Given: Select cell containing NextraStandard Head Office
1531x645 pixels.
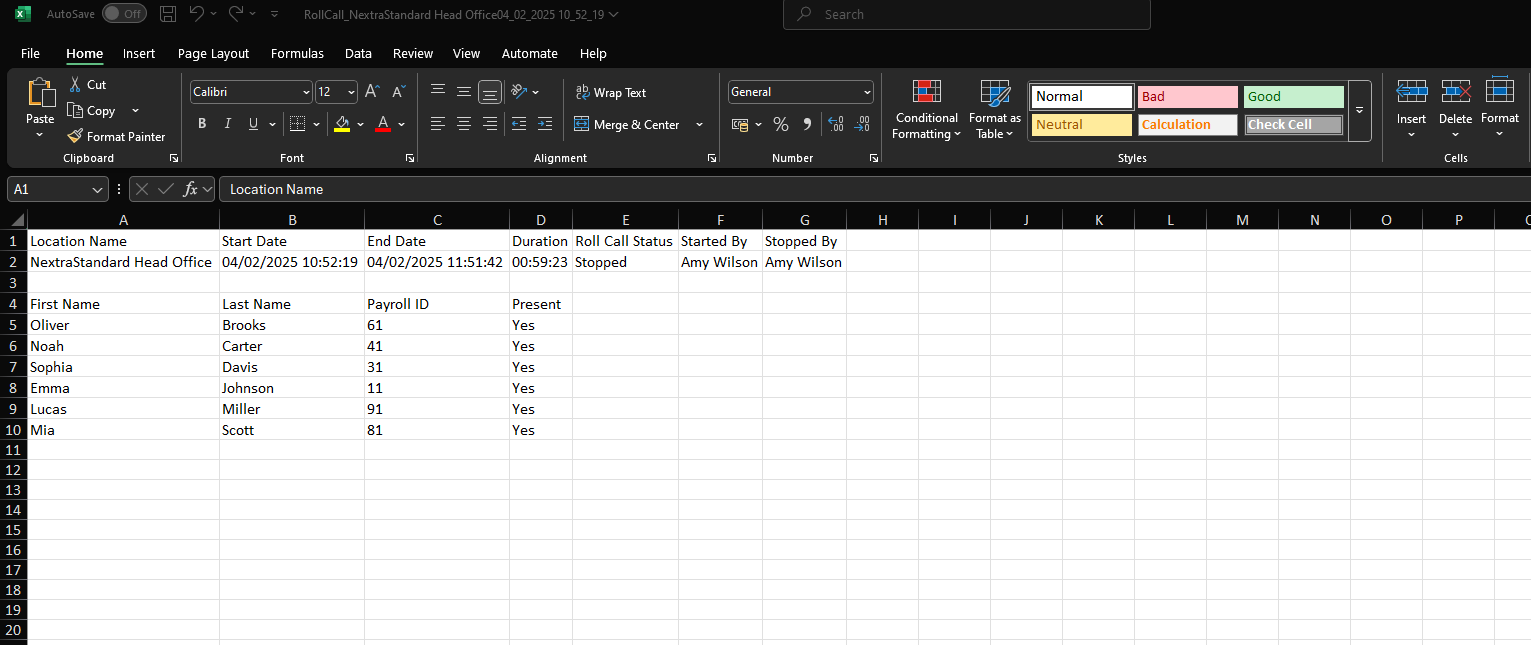Looking at the screenshot, I should tap(121, 262).
